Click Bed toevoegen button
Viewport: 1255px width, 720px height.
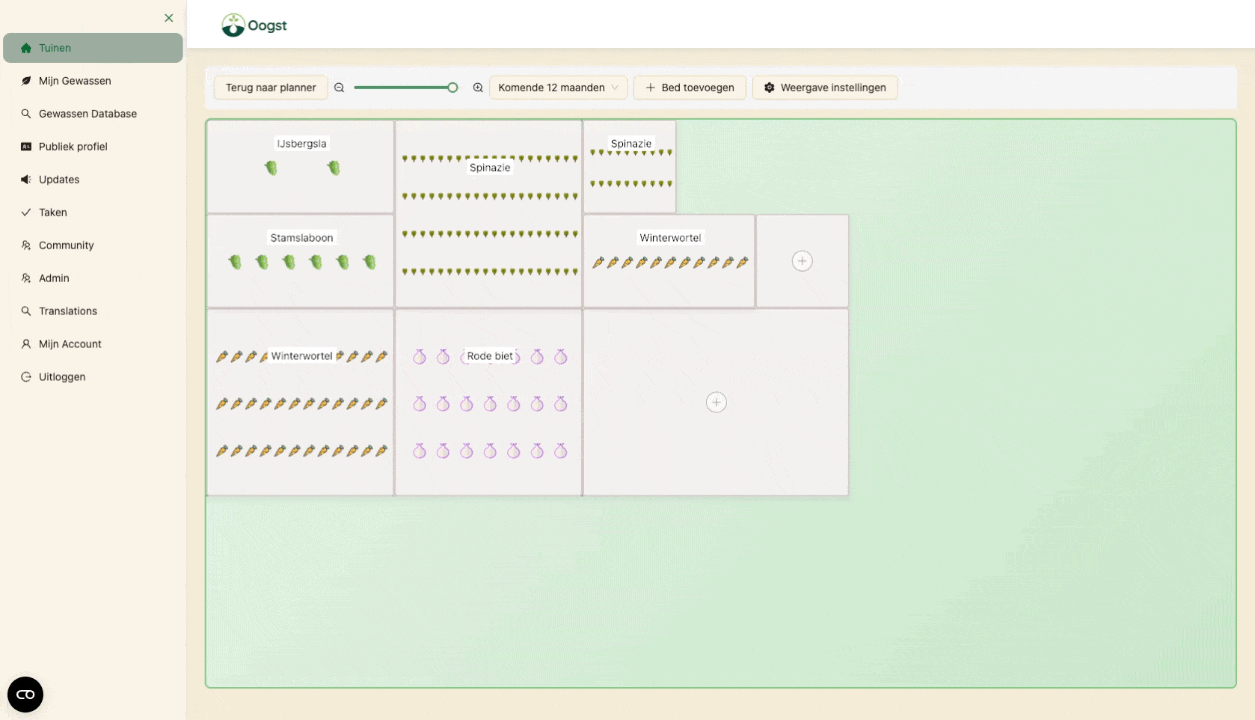tap(690, 88)
